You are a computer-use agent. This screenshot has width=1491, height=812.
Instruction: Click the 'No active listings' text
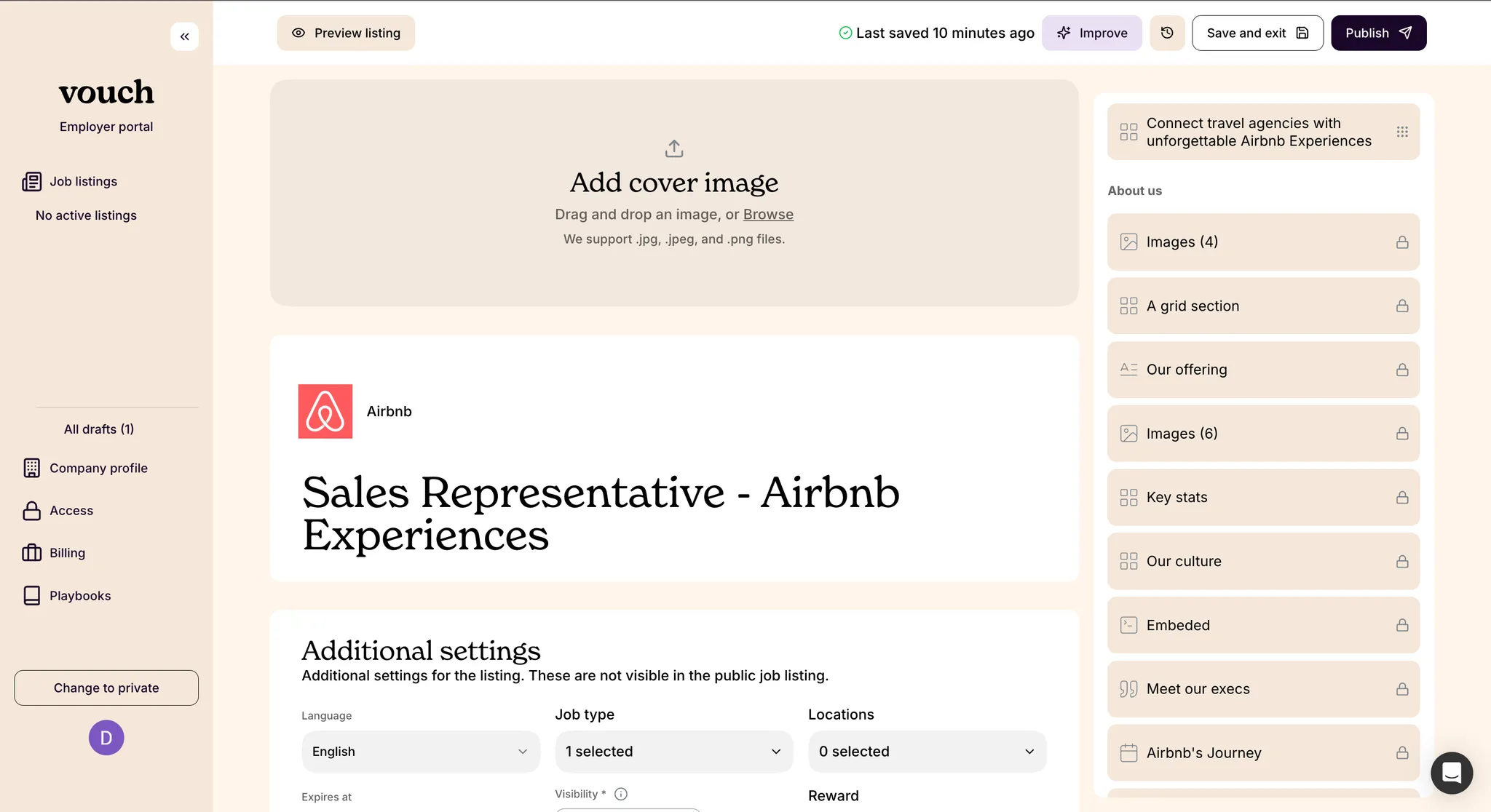click(x=86, y=215)
